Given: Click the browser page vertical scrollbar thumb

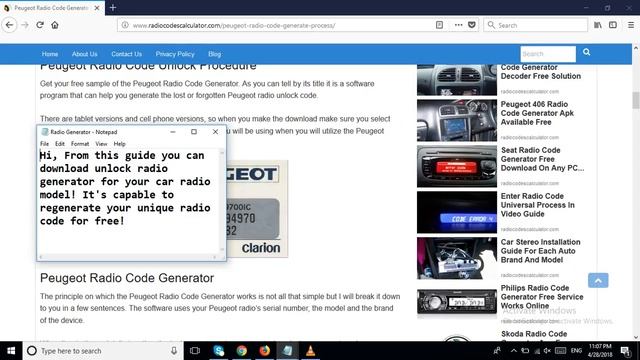Looking at the screenshot, I should point(636,100).
